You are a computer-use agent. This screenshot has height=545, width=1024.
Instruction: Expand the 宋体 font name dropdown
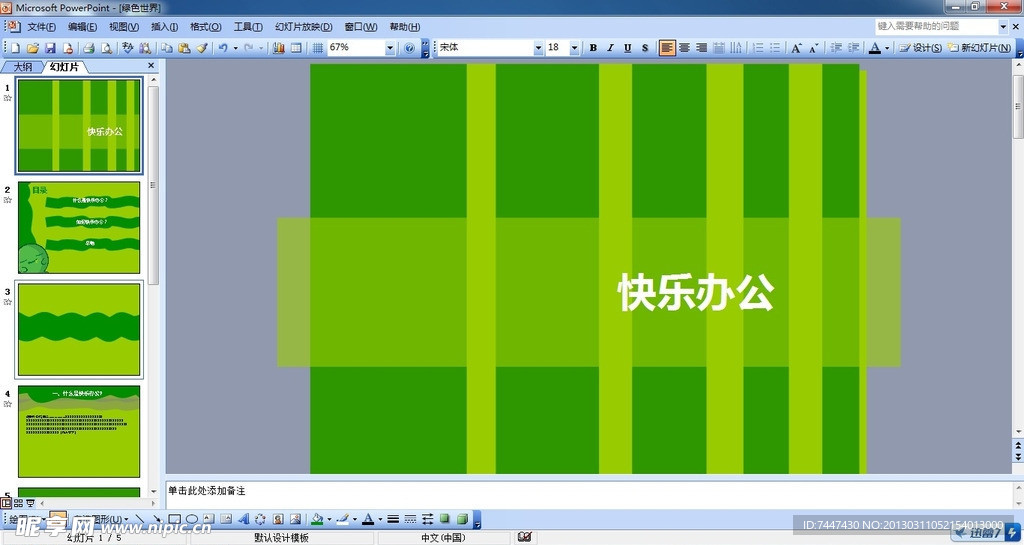pos(538,48)
